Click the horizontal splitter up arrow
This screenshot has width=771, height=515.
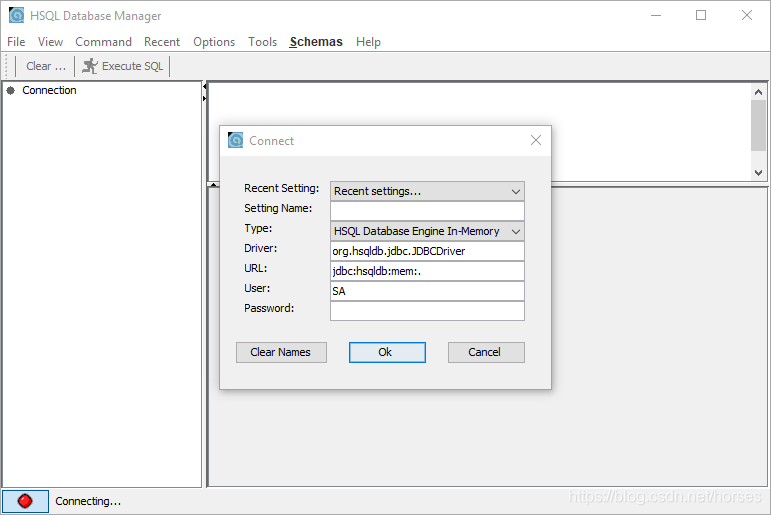pyautogui.click(x=213, y=184)
